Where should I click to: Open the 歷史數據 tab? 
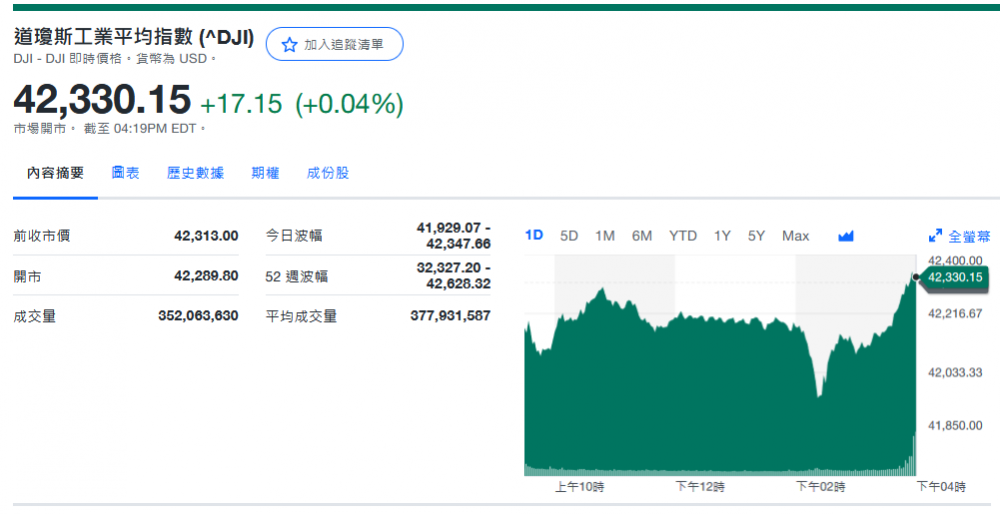tap(195, 173)
